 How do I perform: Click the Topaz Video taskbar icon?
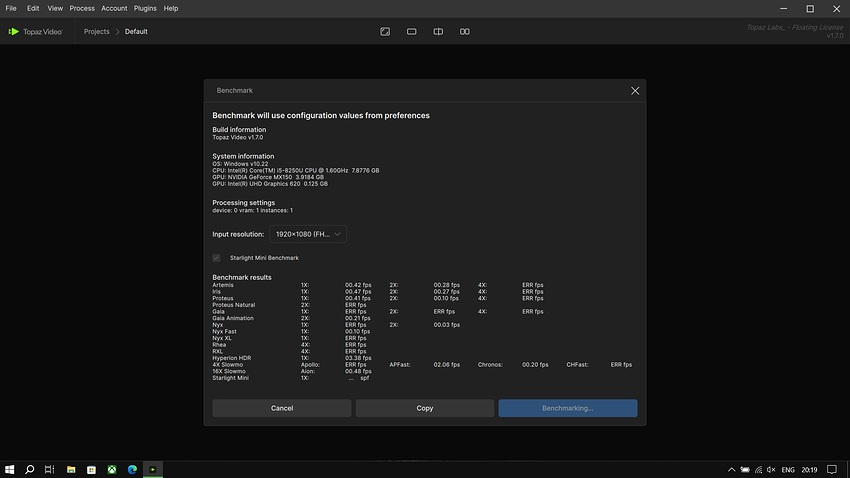point(153,469)
